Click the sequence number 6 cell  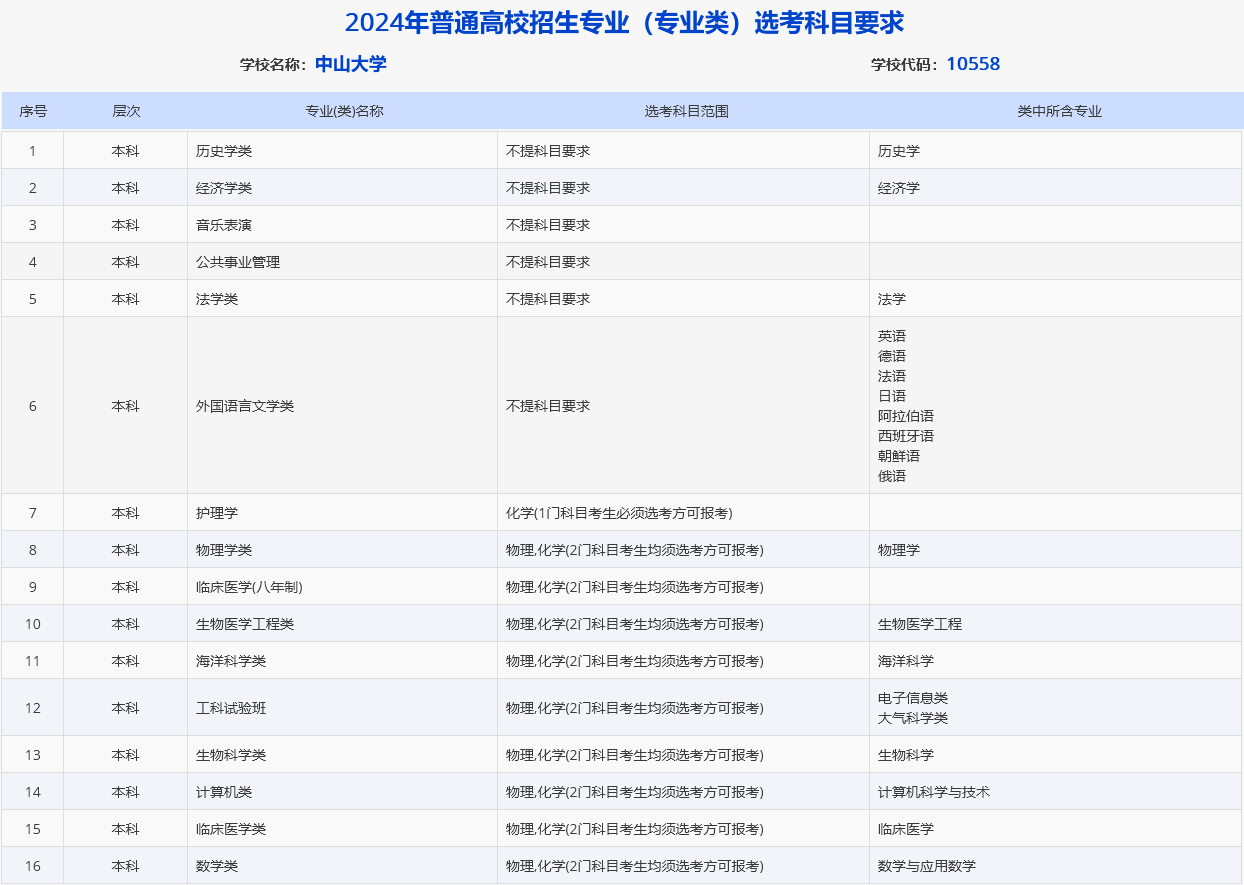(x=33, y=406)
